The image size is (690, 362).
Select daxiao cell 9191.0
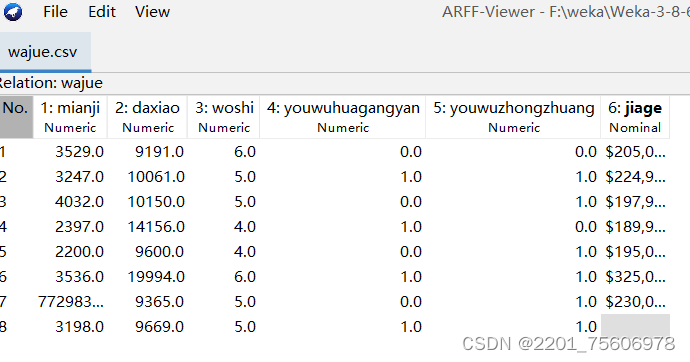click(147, 152)
